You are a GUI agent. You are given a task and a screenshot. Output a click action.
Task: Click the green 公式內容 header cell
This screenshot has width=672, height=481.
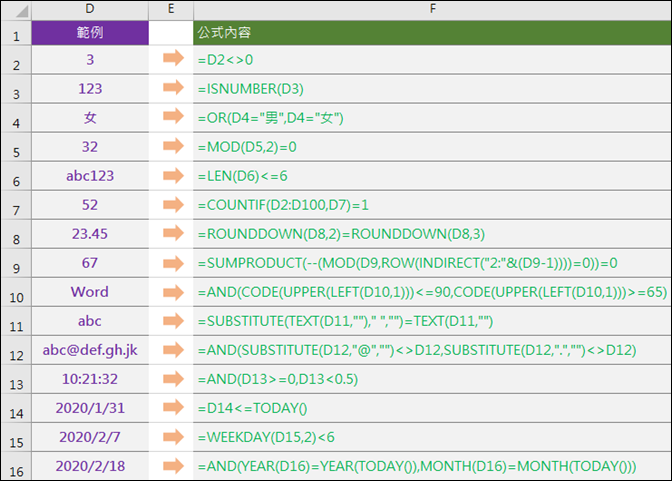(432, 33)
